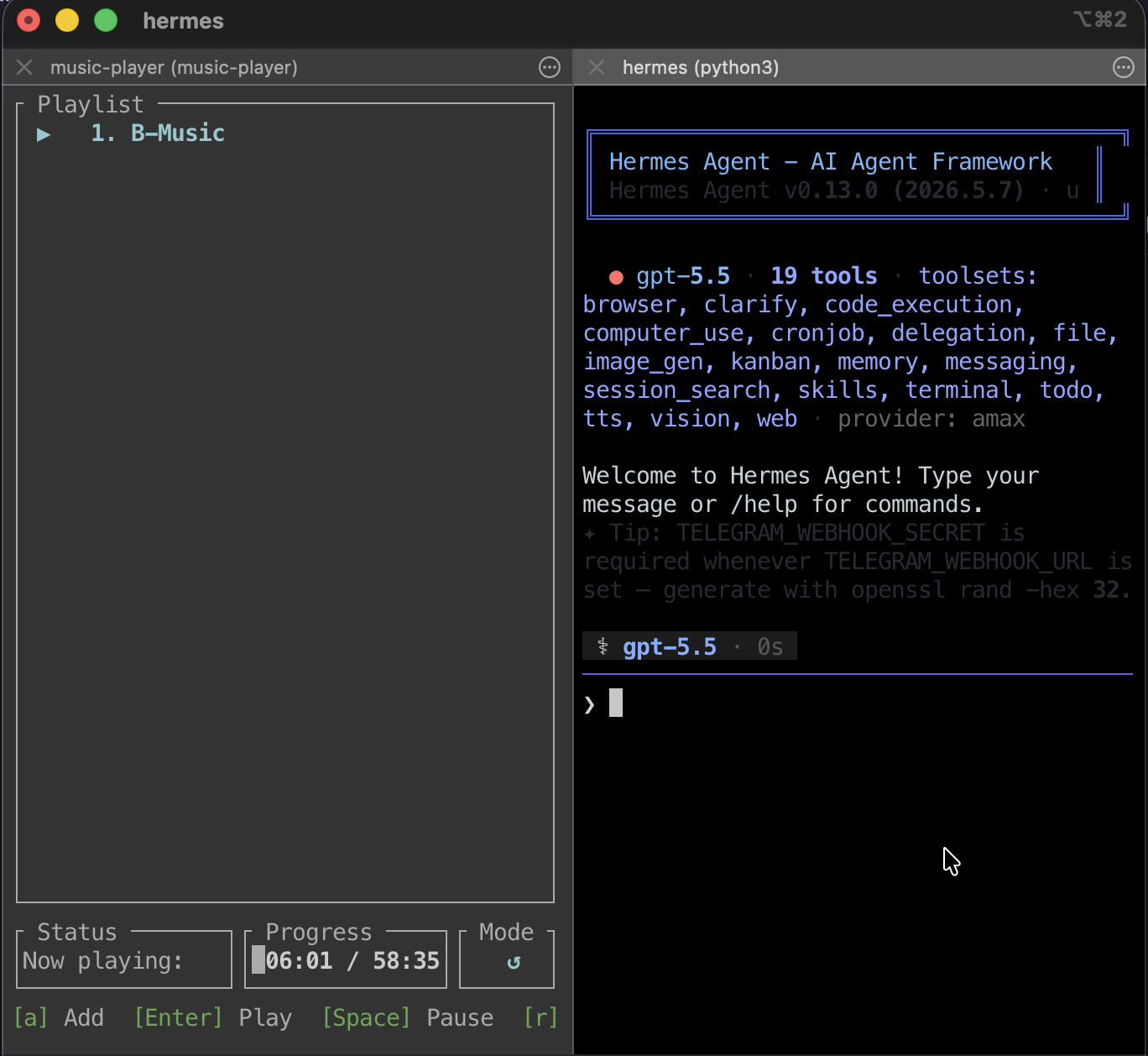Click the [Enter] Play shortcut

point(213,1017)
